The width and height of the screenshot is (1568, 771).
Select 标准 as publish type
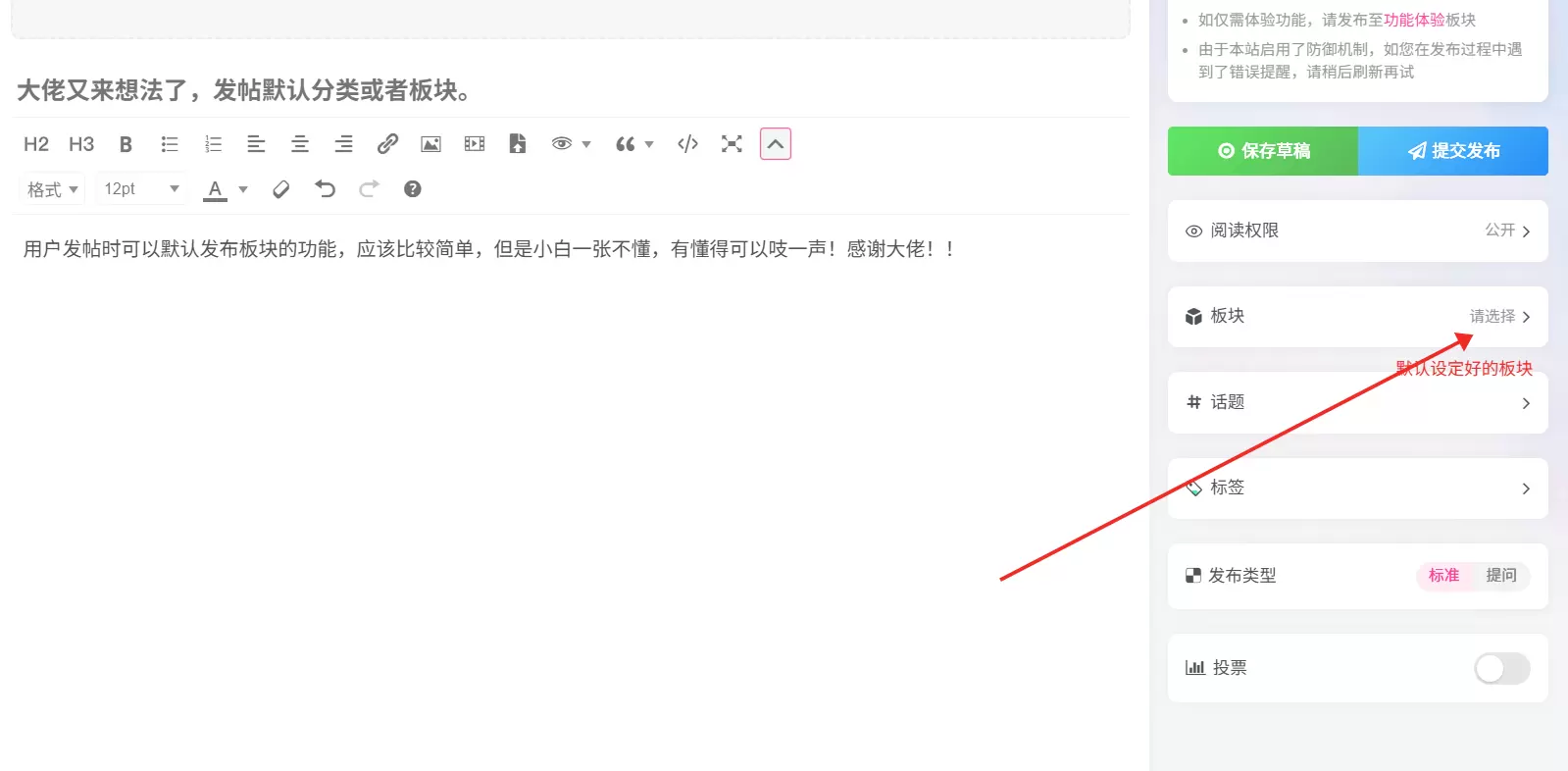[1443, 576]
